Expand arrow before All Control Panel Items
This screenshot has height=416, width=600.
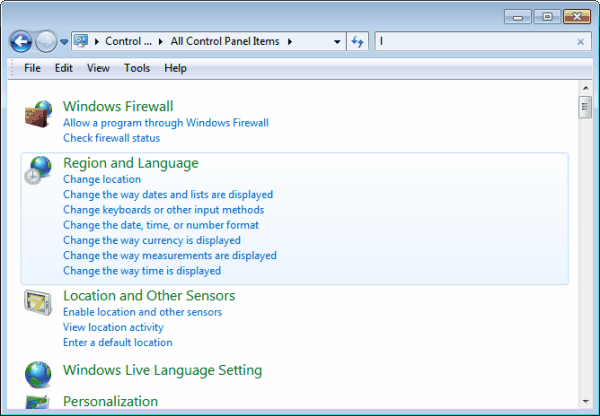coord(161,41)
